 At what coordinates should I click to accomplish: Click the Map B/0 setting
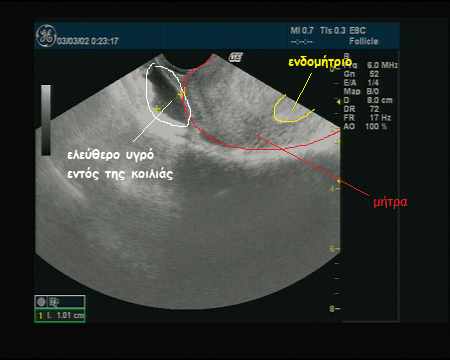tap(361, 91)
